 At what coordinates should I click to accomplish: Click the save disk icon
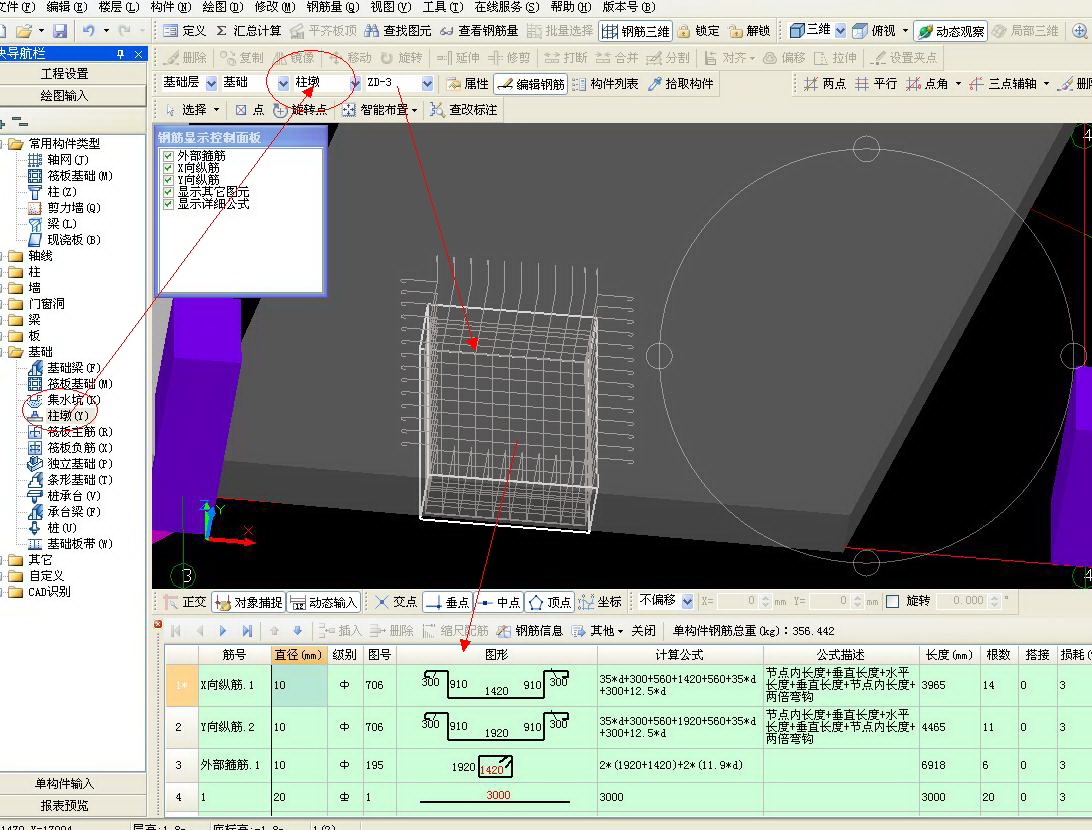tap(60, 31)
